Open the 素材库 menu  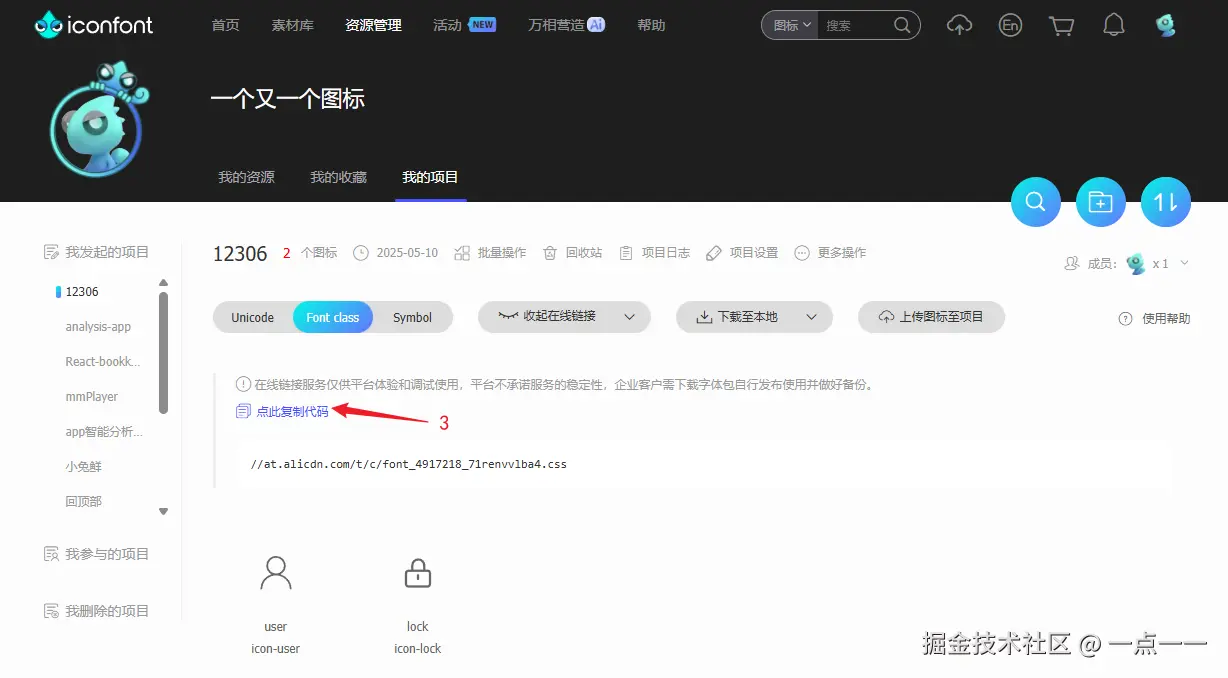pos(292,25)
